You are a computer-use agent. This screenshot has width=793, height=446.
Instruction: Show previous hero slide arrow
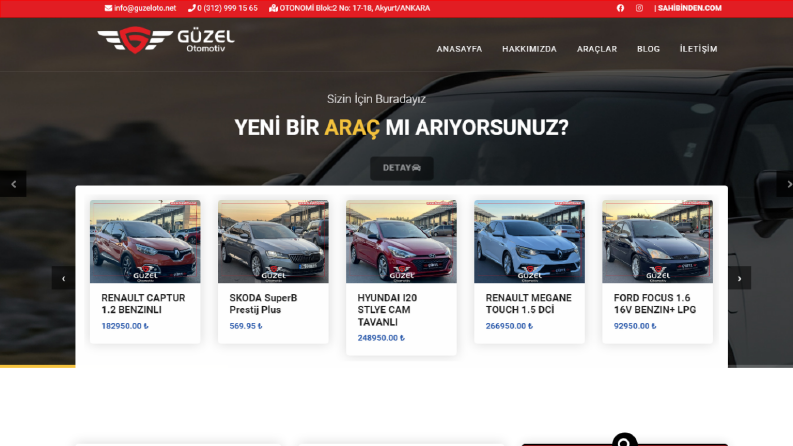coord(13,184)
